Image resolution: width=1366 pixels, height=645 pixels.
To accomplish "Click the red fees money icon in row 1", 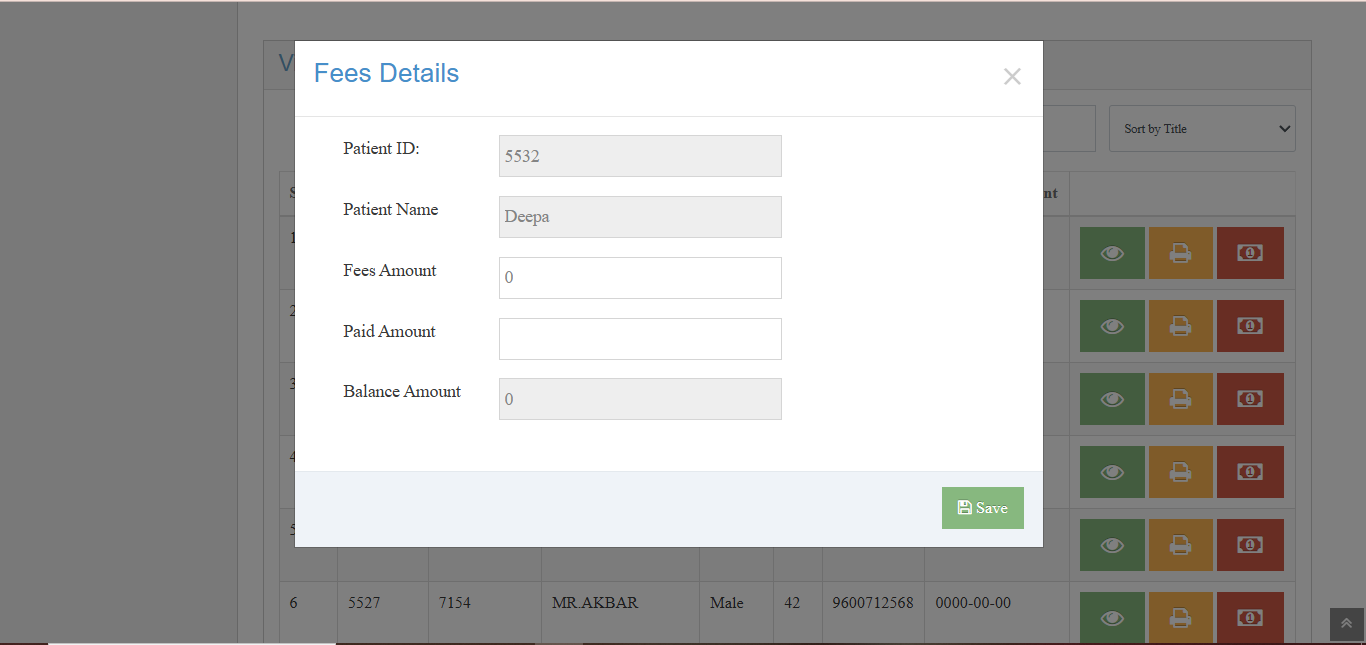I will (x=1249, y=253).
